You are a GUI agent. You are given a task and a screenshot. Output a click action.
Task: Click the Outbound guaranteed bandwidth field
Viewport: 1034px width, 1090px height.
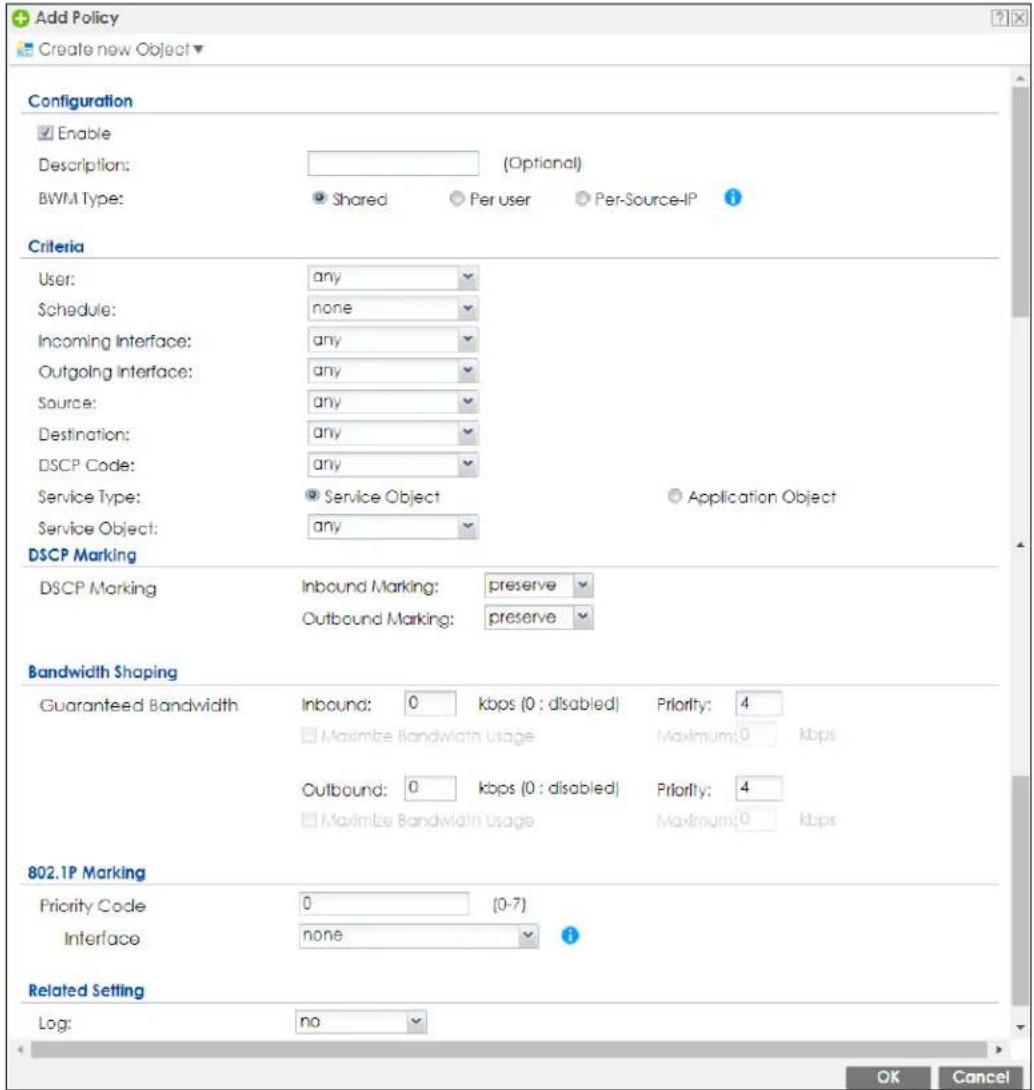click(430, 788)
